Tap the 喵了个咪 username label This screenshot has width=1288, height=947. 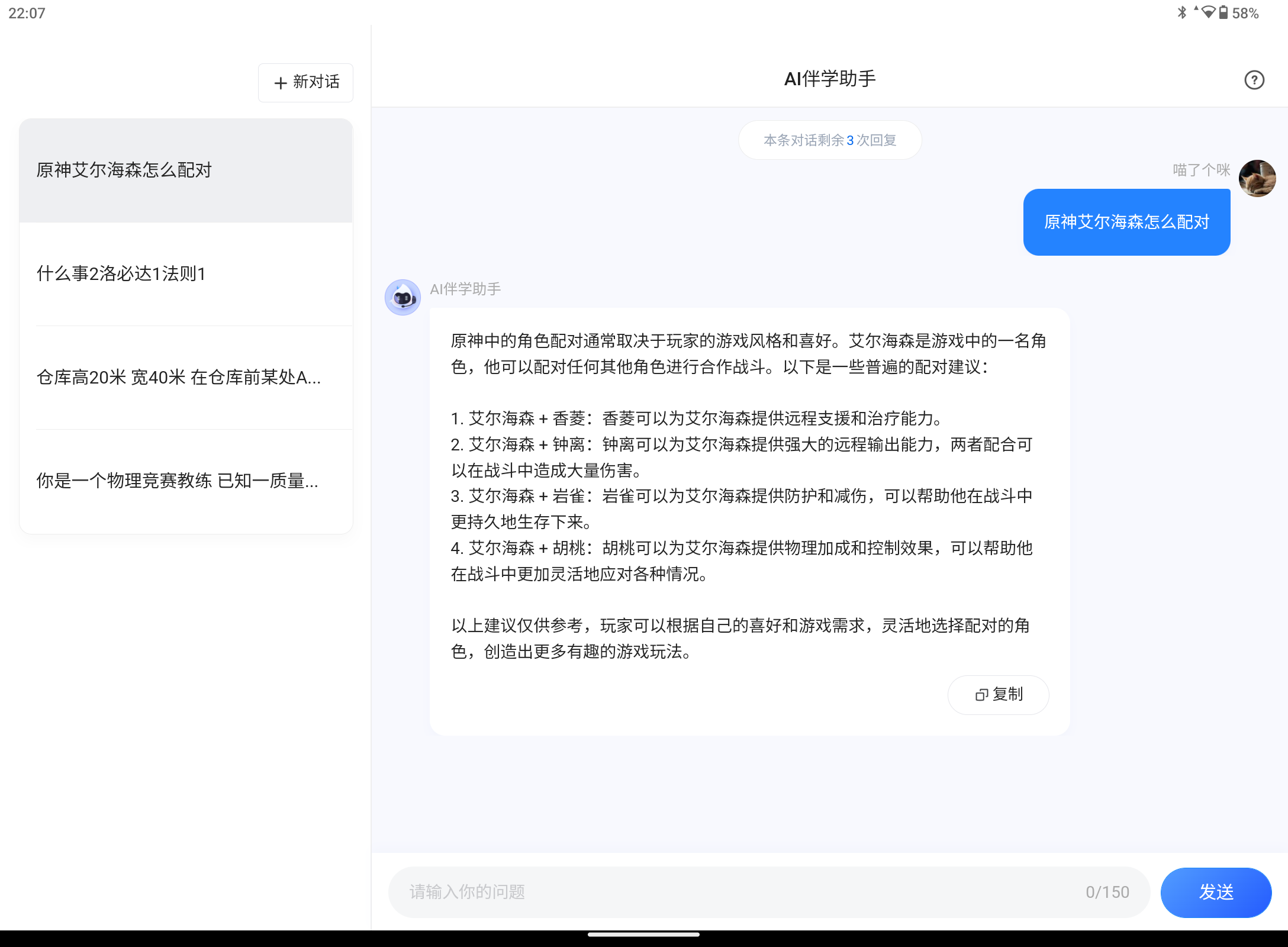click(1201, 170)
